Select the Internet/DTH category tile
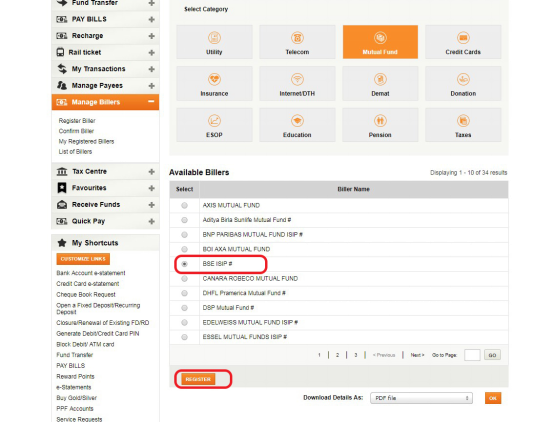Image resolution: width=553 pixels, height=423 pixels. 297,84
